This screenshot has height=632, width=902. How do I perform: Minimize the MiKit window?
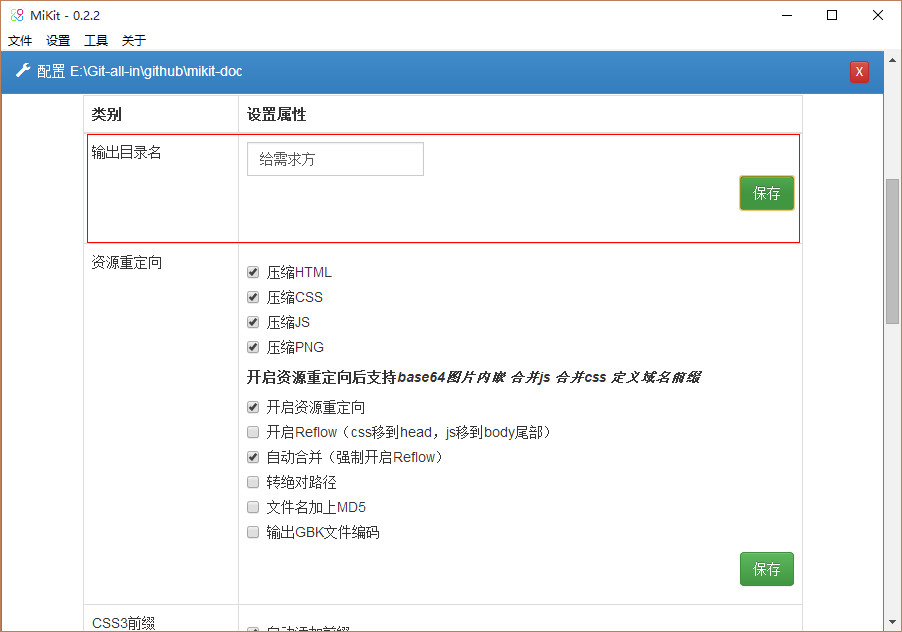(787, 15)
